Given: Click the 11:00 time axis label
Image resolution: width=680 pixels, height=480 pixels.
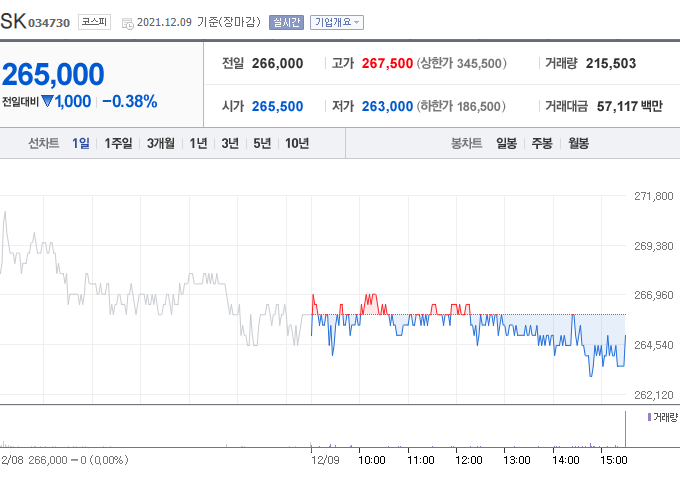Looking at the screenshot, I should tap(421, 460).
